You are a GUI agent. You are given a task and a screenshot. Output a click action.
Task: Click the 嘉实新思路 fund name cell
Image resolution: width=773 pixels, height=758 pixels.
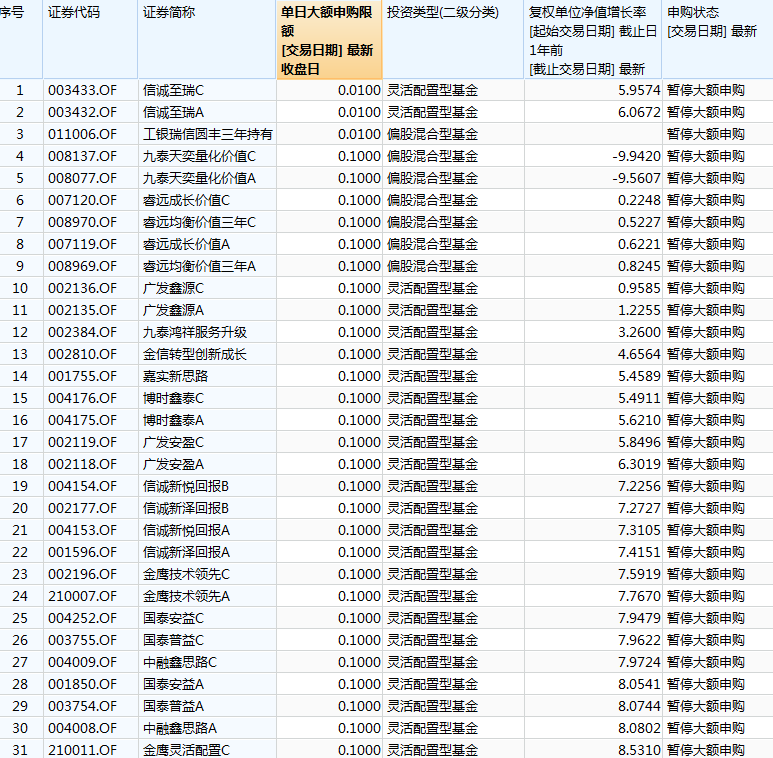175,376
